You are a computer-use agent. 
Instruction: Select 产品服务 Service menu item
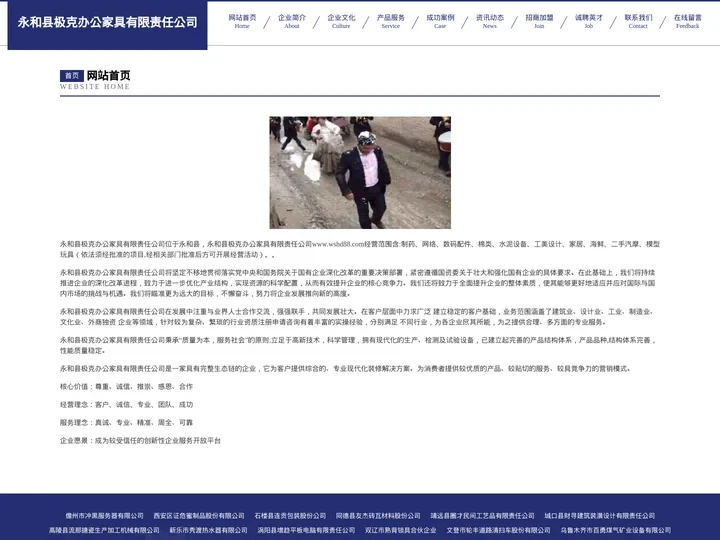click(391, 21)
